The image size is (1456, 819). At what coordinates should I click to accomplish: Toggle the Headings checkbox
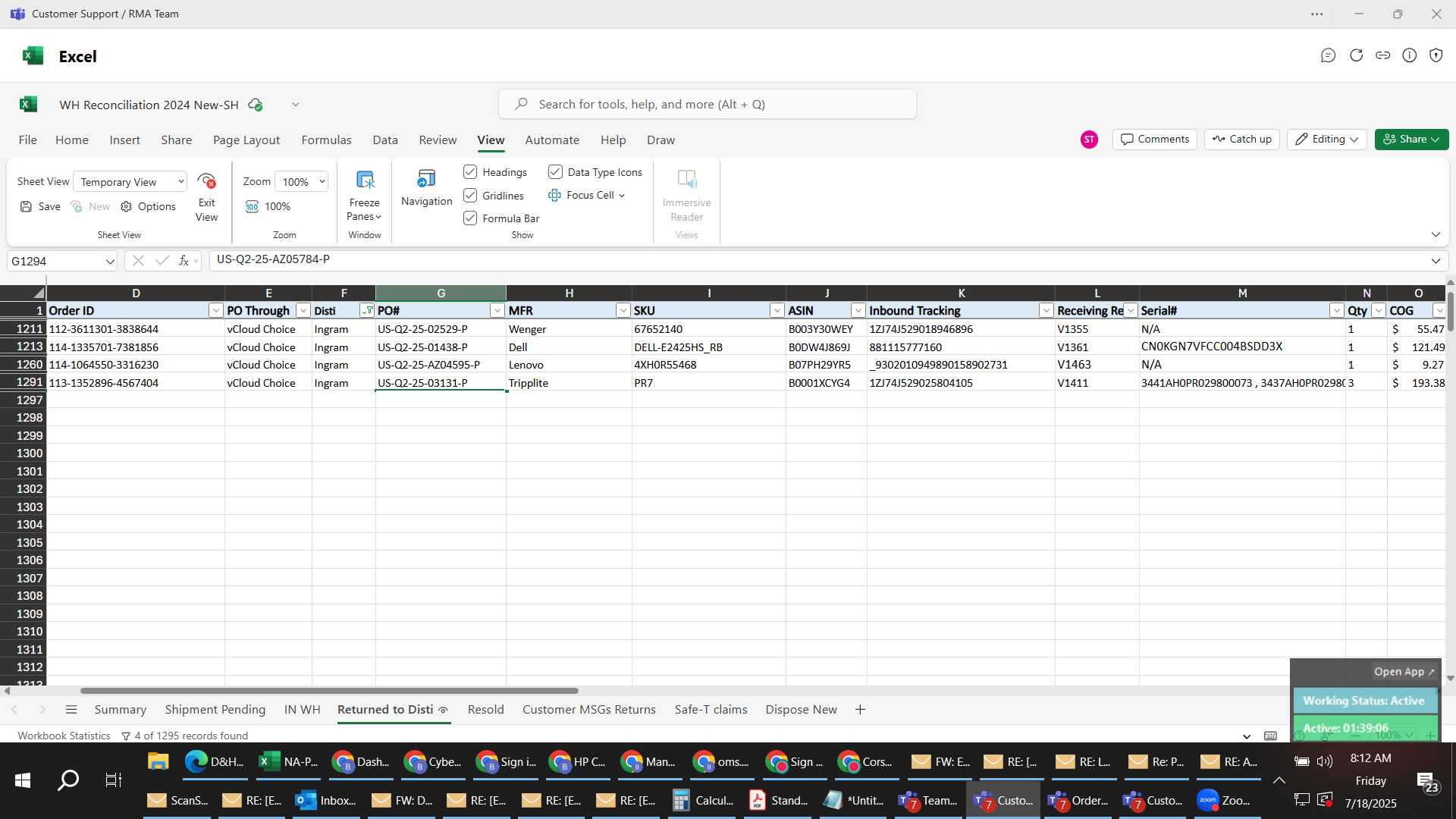(470, 172)
